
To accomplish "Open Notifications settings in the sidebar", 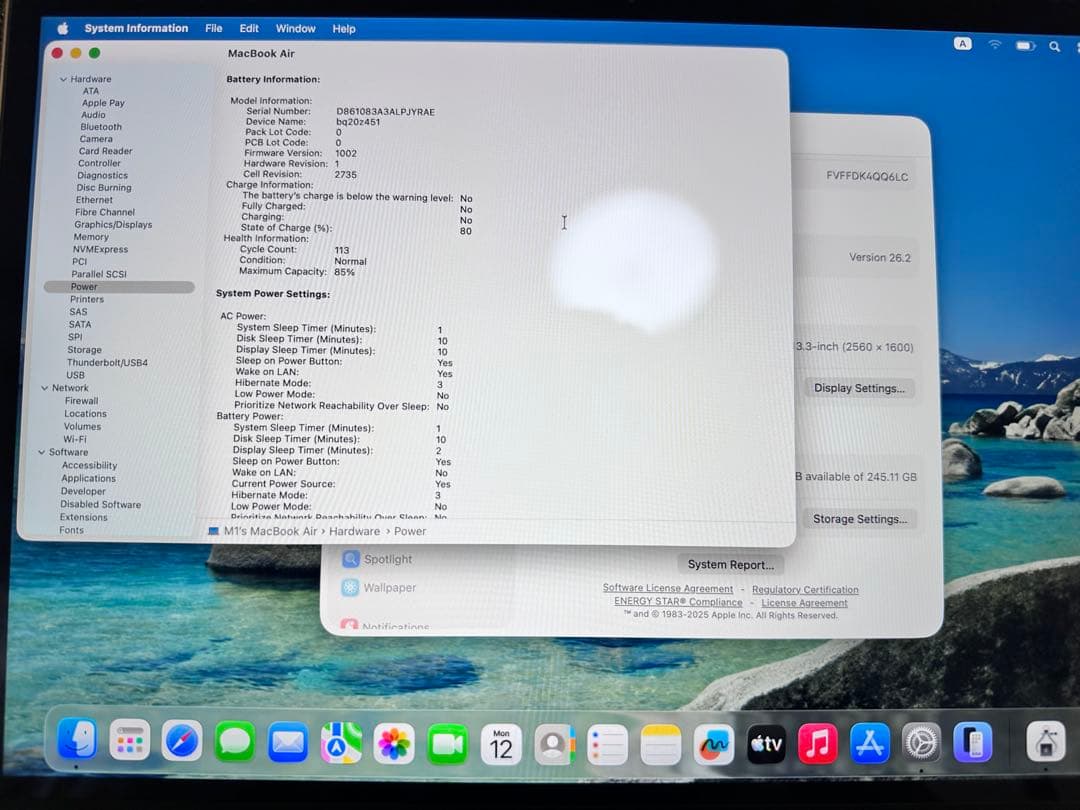I will tap(393, 625).
